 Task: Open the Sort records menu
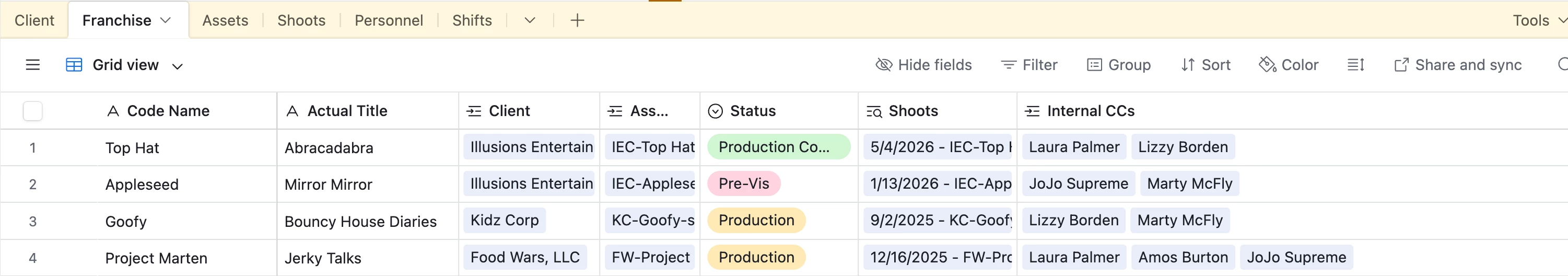[1205, 65]
